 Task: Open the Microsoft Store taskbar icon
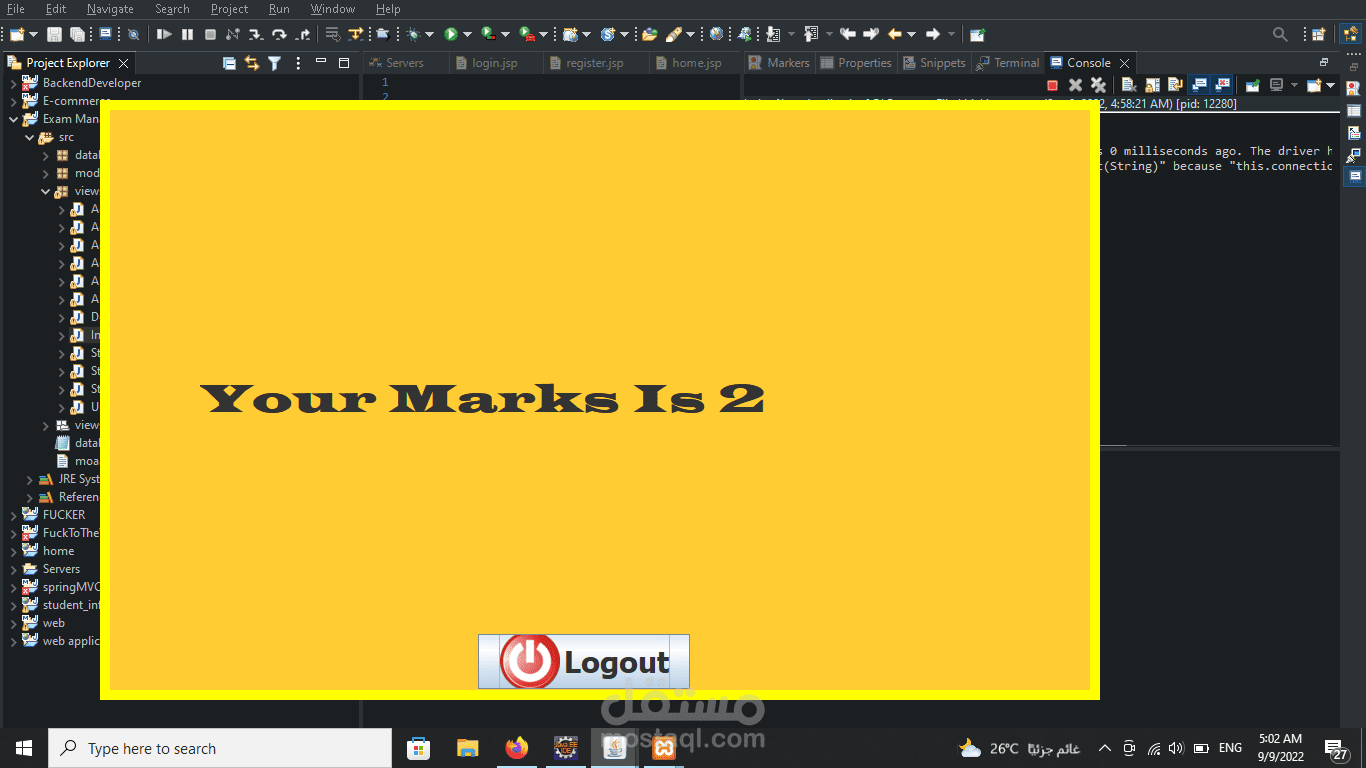pyautogui.click(x=418, y=748)
